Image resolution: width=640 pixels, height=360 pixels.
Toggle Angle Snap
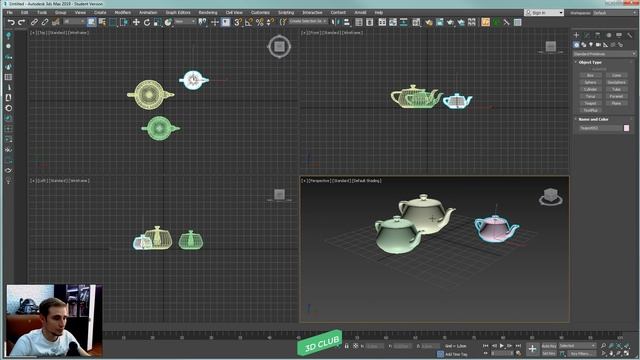[x=249, y=22]
